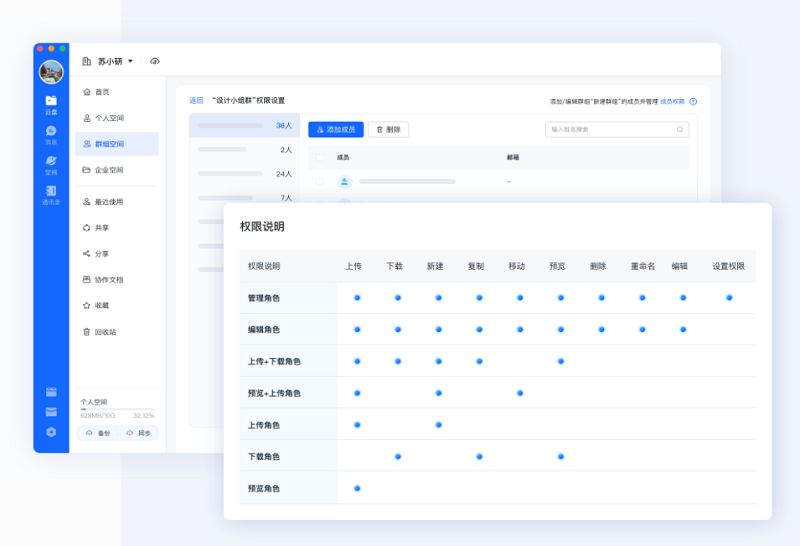Click the 管理角色 row label

click(x=264, y=298)
